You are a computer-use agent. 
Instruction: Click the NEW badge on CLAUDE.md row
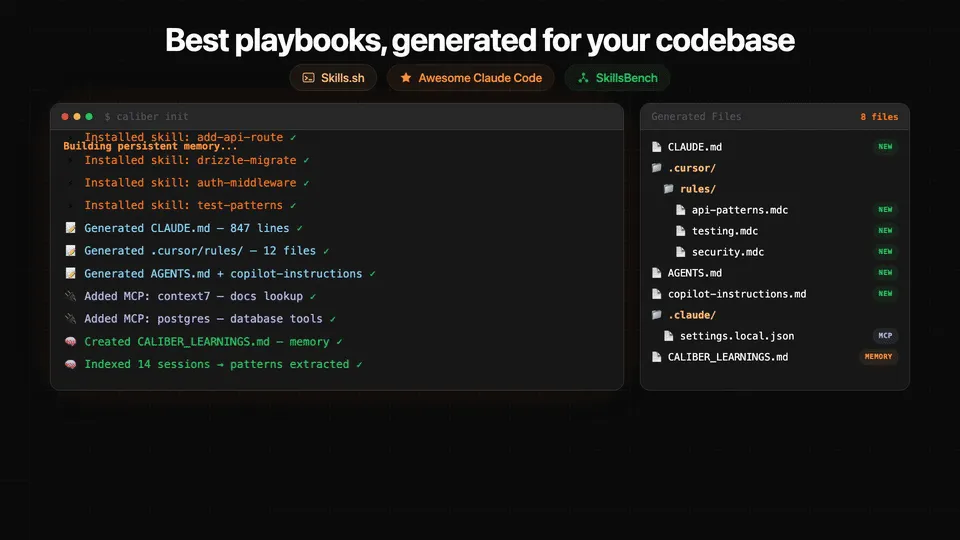[885, 147]
